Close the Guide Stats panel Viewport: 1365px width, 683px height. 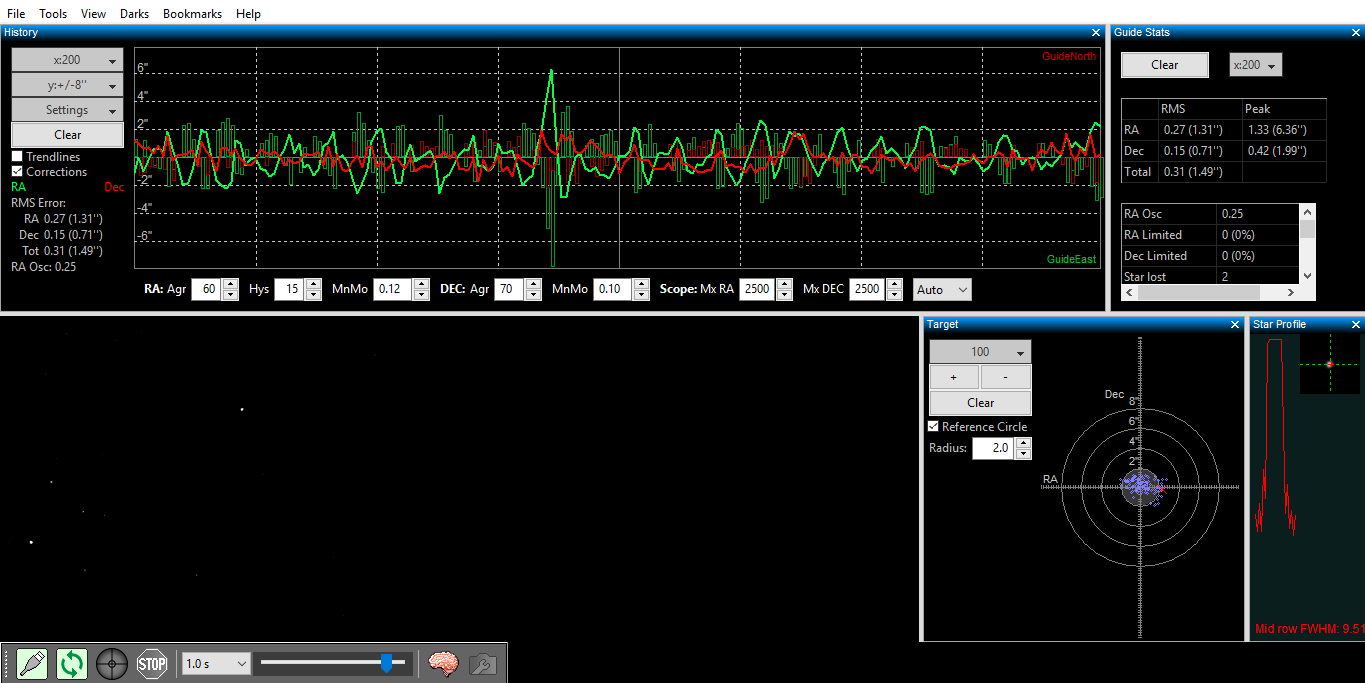click(x=1356, y=32)
